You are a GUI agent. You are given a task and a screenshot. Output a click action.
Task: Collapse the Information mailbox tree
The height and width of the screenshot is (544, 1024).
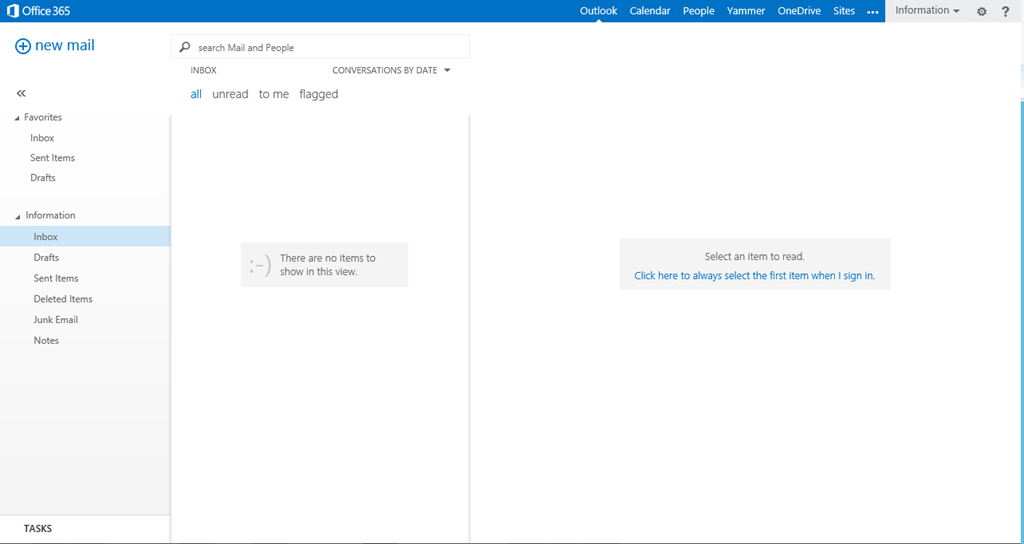pyautogui.click(x=17, y=216)
